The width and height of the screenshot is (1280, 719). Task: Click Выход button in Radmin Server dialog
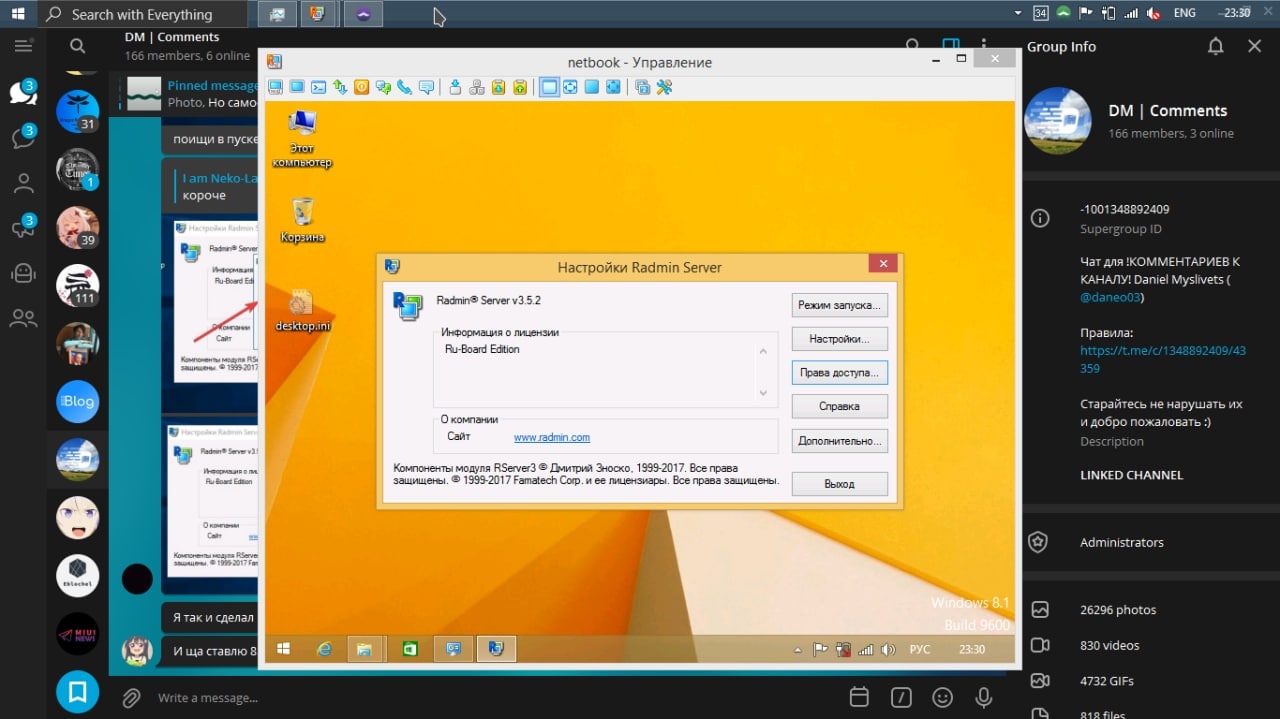(839, 484)
